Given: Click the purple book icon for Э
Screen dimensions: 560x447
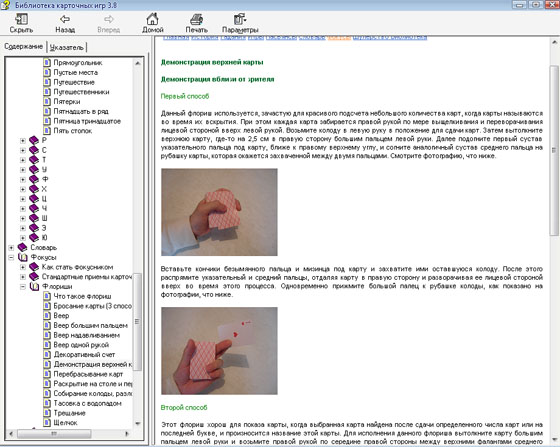Looking at the screenshot, I should coord(34,228).
